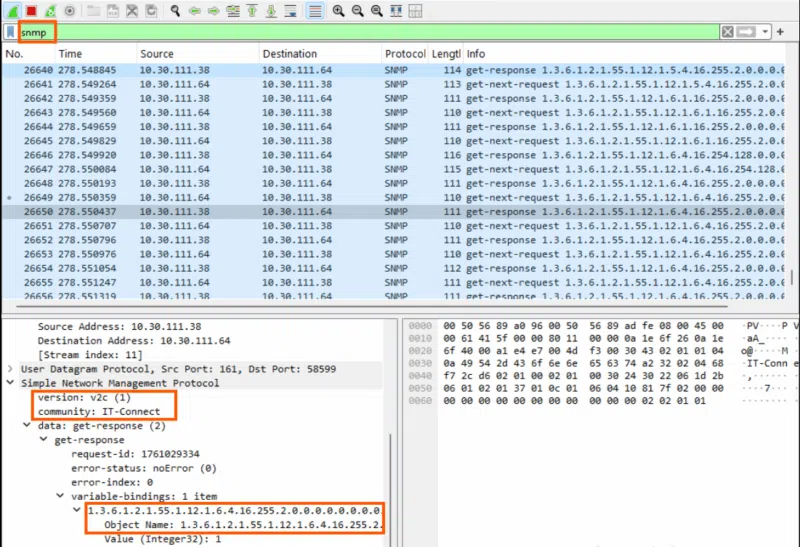800x547 pixels.
Task: Apply the display filter arrow button
Action: (746, 32)
